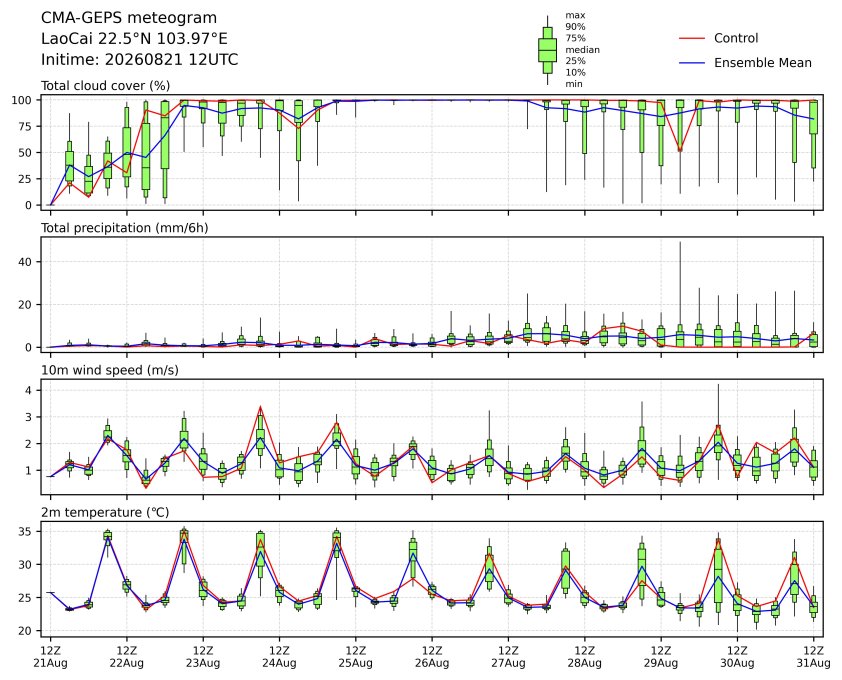Click the 'max' label in boxplot legend
Viewport: 842px width, 680px height.
click(575, 15)
